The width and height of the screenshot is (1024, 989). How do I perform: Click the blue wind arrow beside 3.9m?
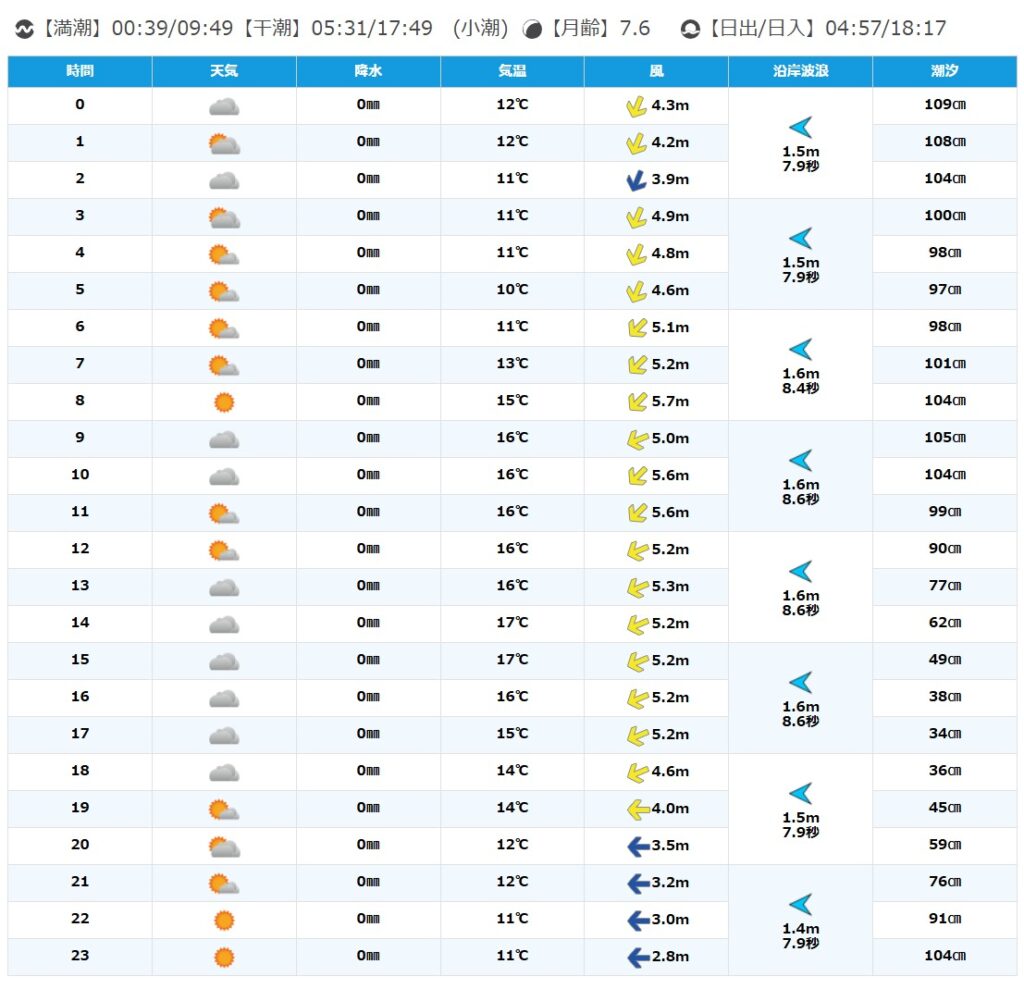tap(635, 180)
